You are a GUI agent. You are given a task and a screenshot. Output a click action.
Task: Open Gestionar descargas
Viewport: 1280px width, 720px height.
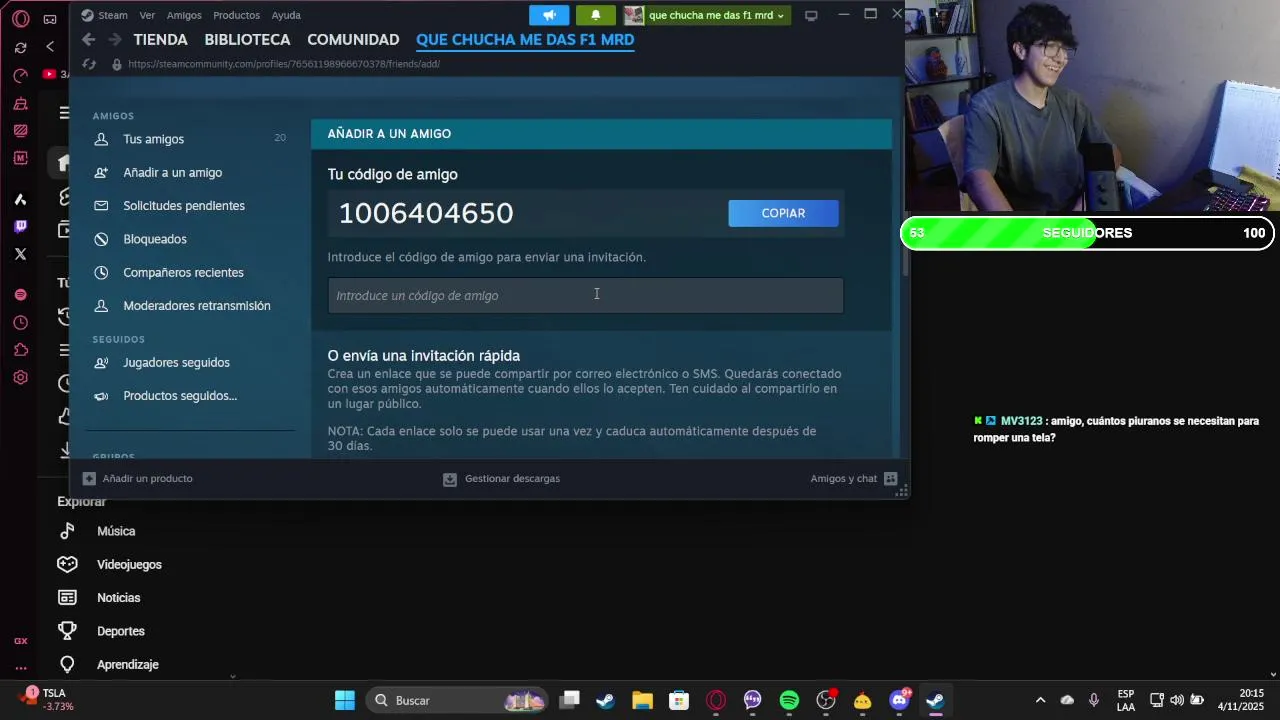coord(502,478)
